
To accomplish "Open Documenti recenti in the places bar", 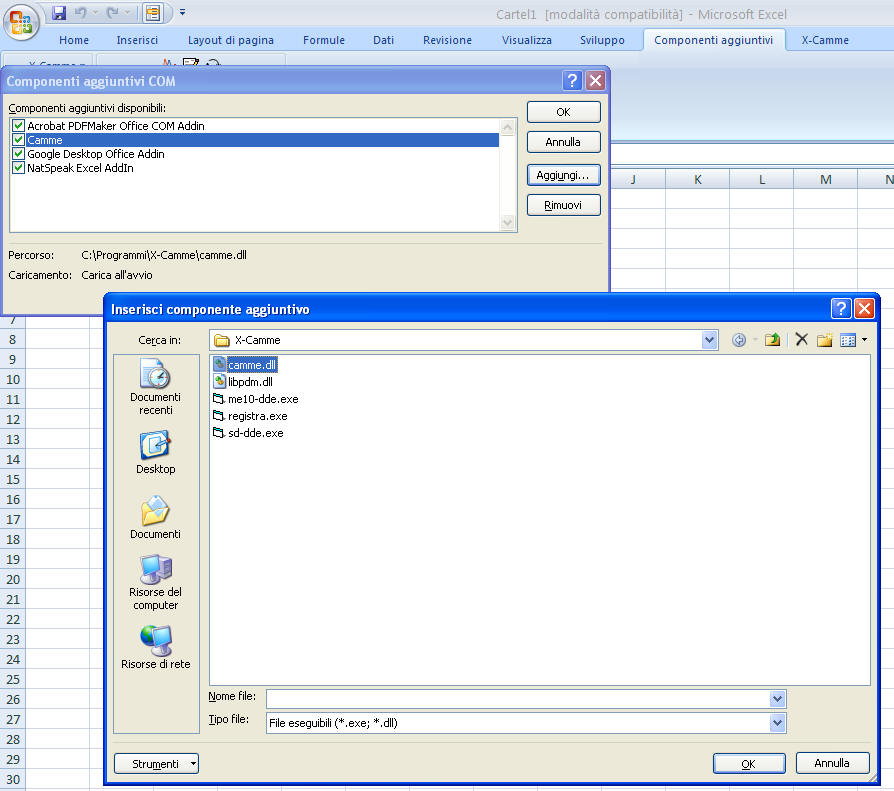I will 155,387.
